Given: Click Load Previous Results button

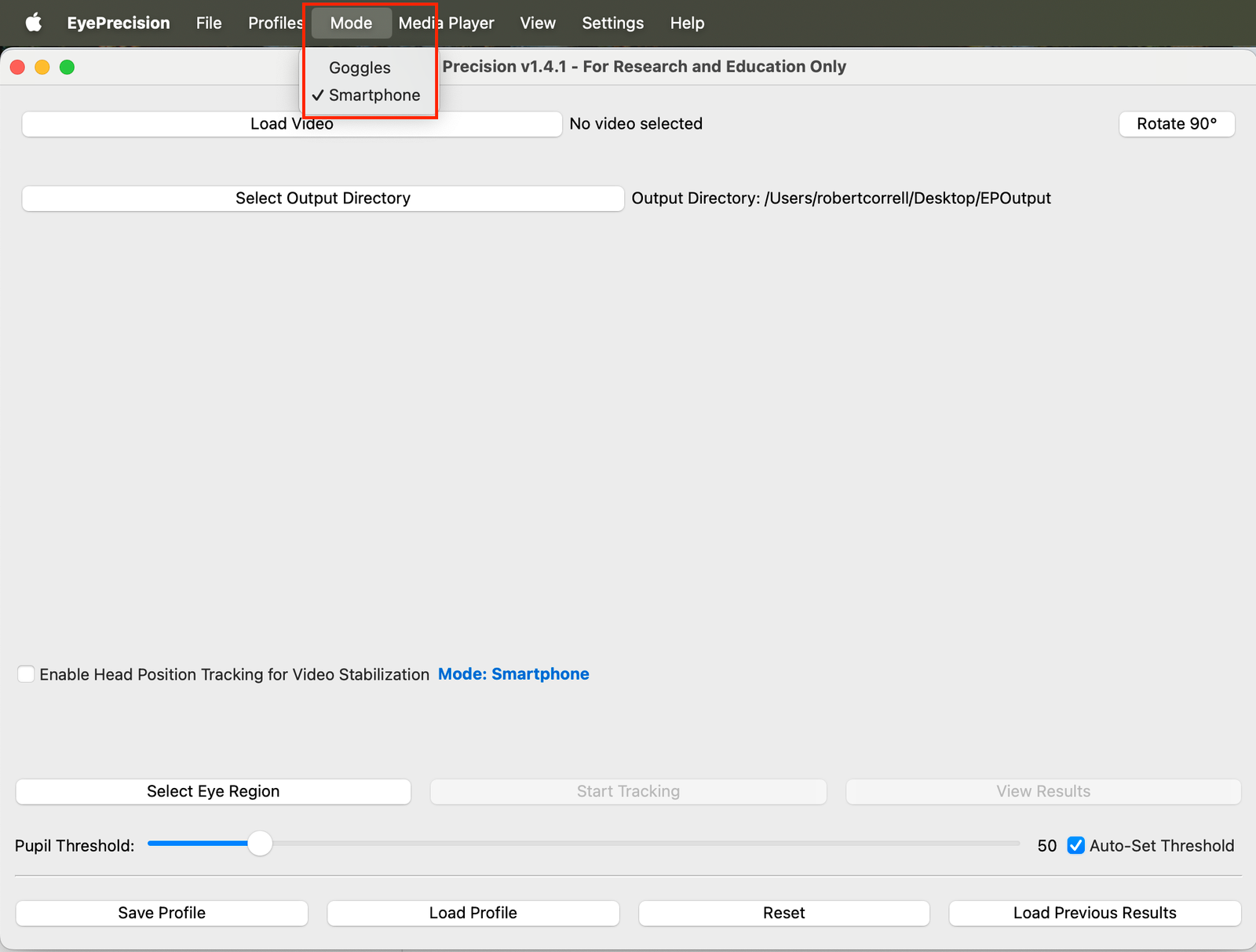Looking at the screenshot, I should (x=1094, y=913).
